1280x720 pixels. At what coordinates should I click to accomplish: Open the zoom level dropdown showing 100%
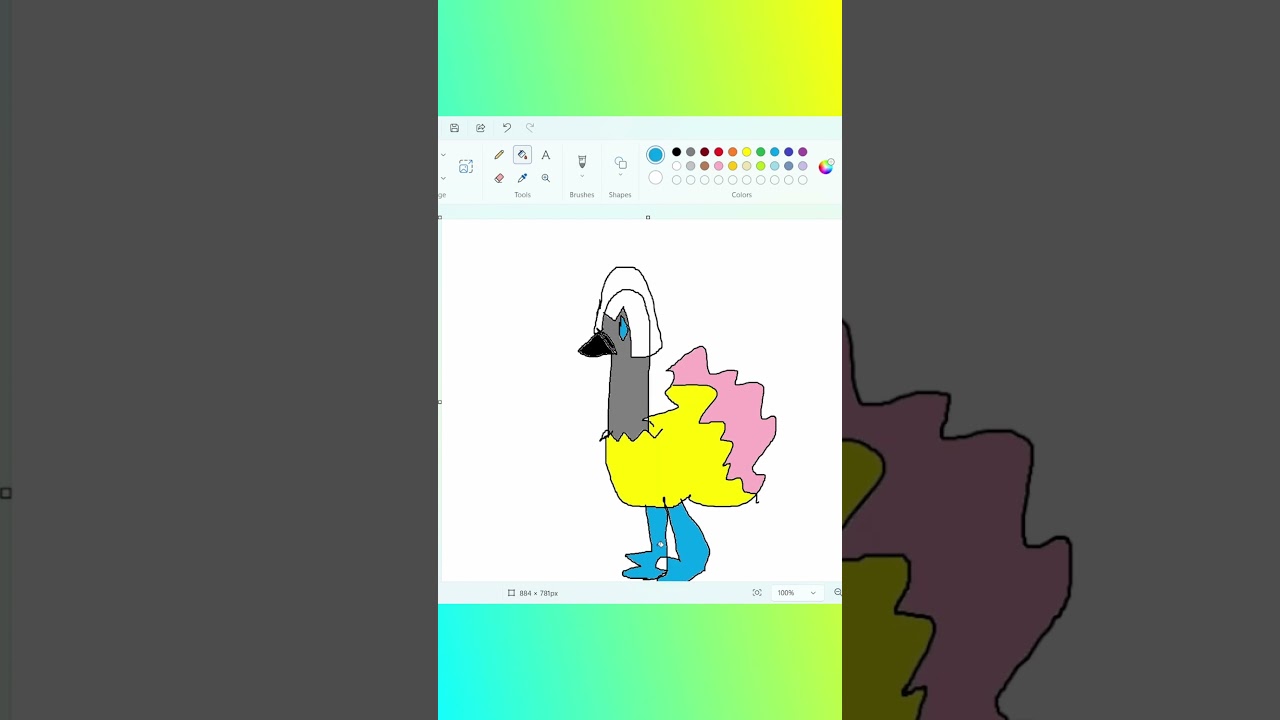tap(796, 593)
